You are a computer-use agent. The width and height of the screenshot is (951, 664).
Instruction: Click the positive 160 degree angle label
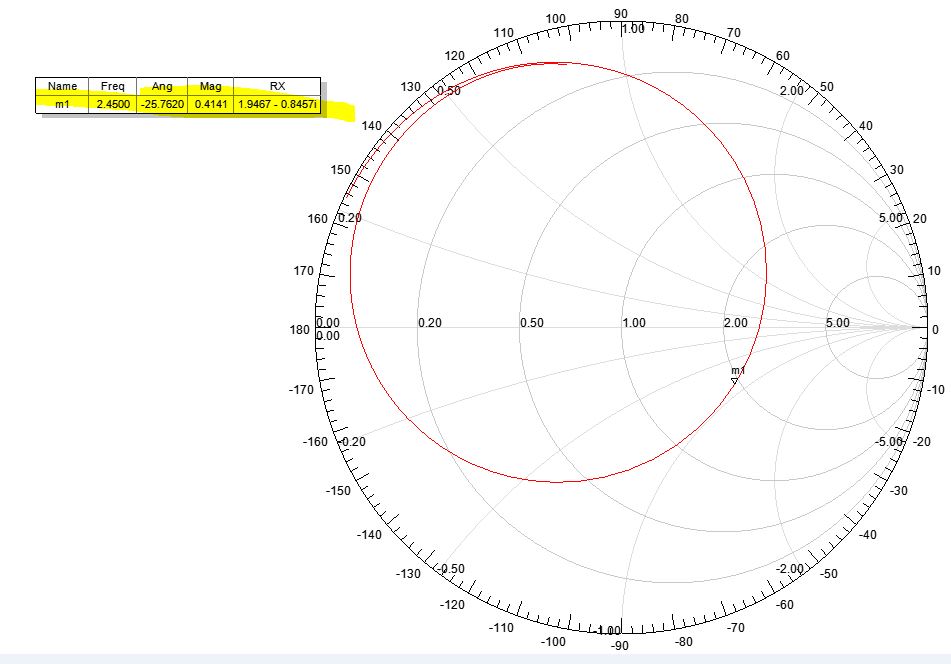(x=317, y=218)
